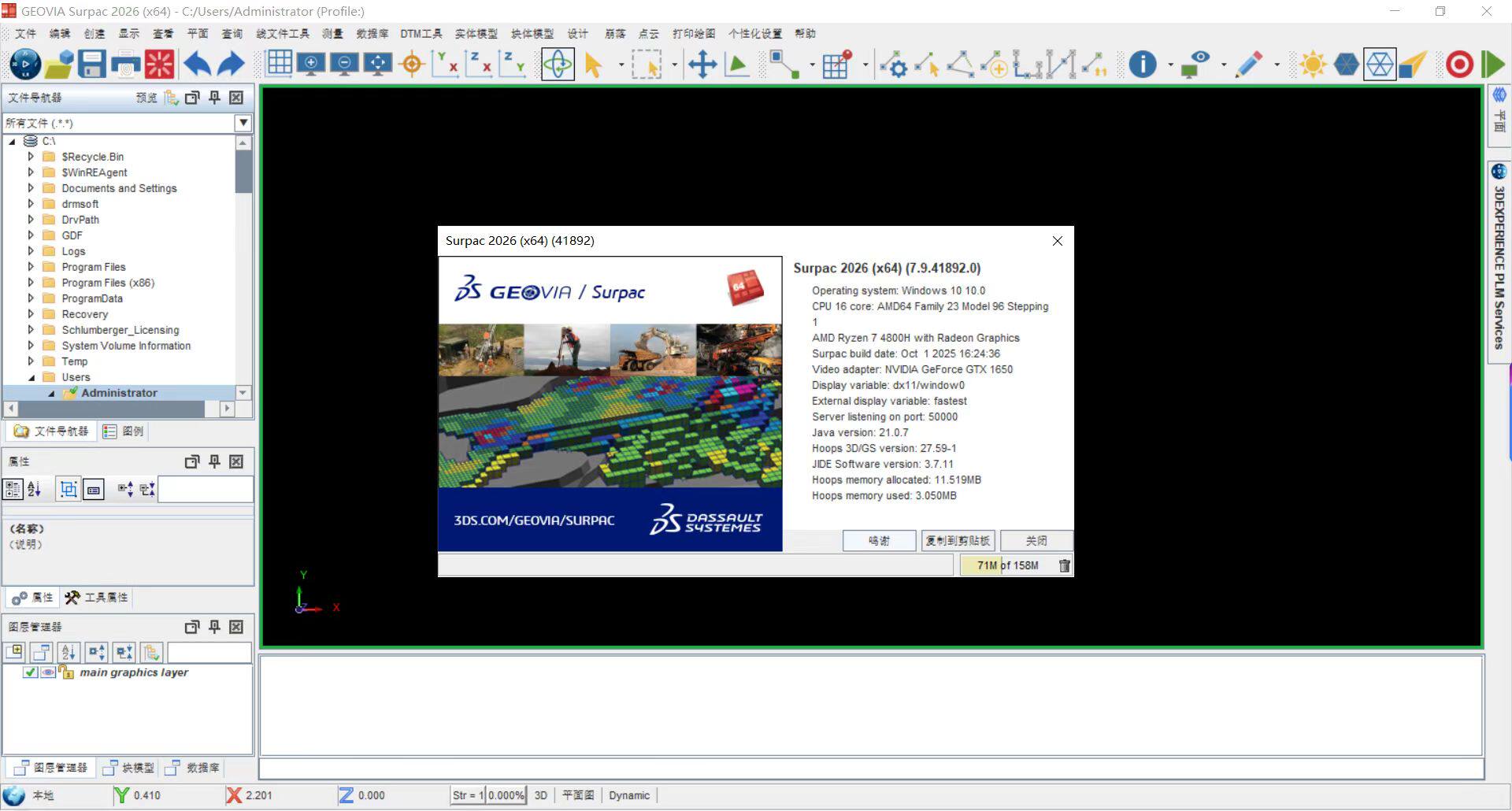
Task: Click the blue redo arrow
Action: 231,64
